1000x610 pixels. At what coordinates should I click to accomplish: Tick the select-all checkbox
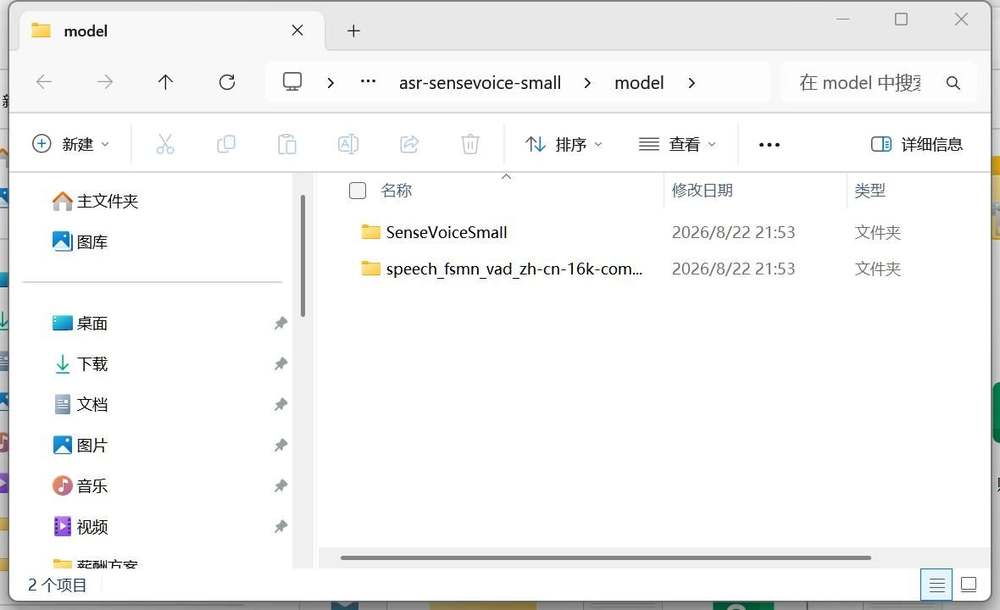pyautogui.click(x=357, y=190)
